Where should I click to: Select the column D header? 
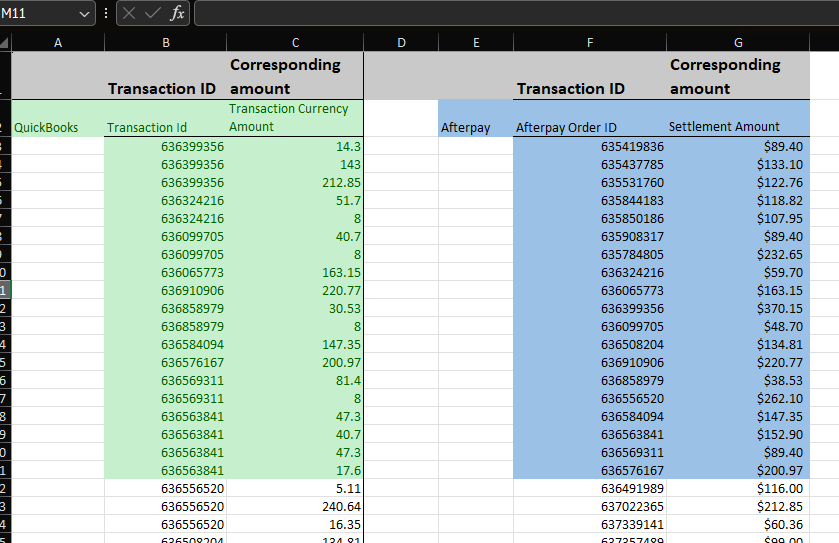(x=400, y=42)
